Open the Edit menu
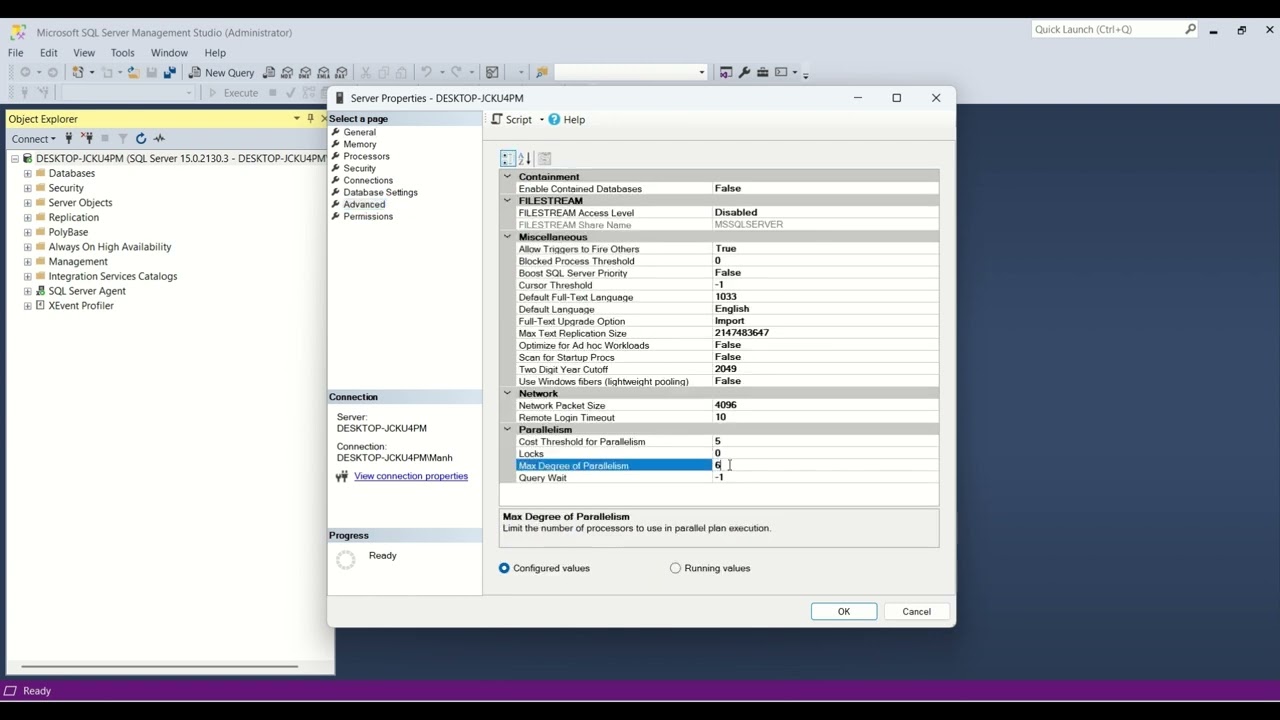 (x=48, y=52)
